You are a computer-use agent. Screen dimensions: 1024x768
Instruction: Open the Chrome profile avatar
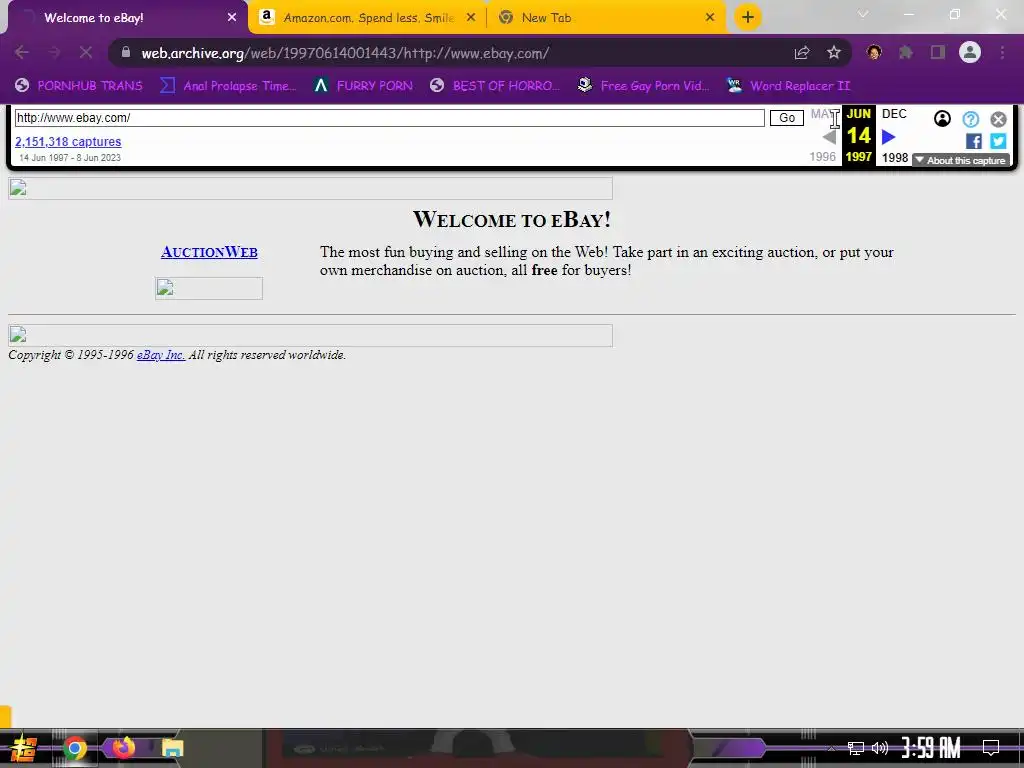pyautogui.click(x=970, y=52)
